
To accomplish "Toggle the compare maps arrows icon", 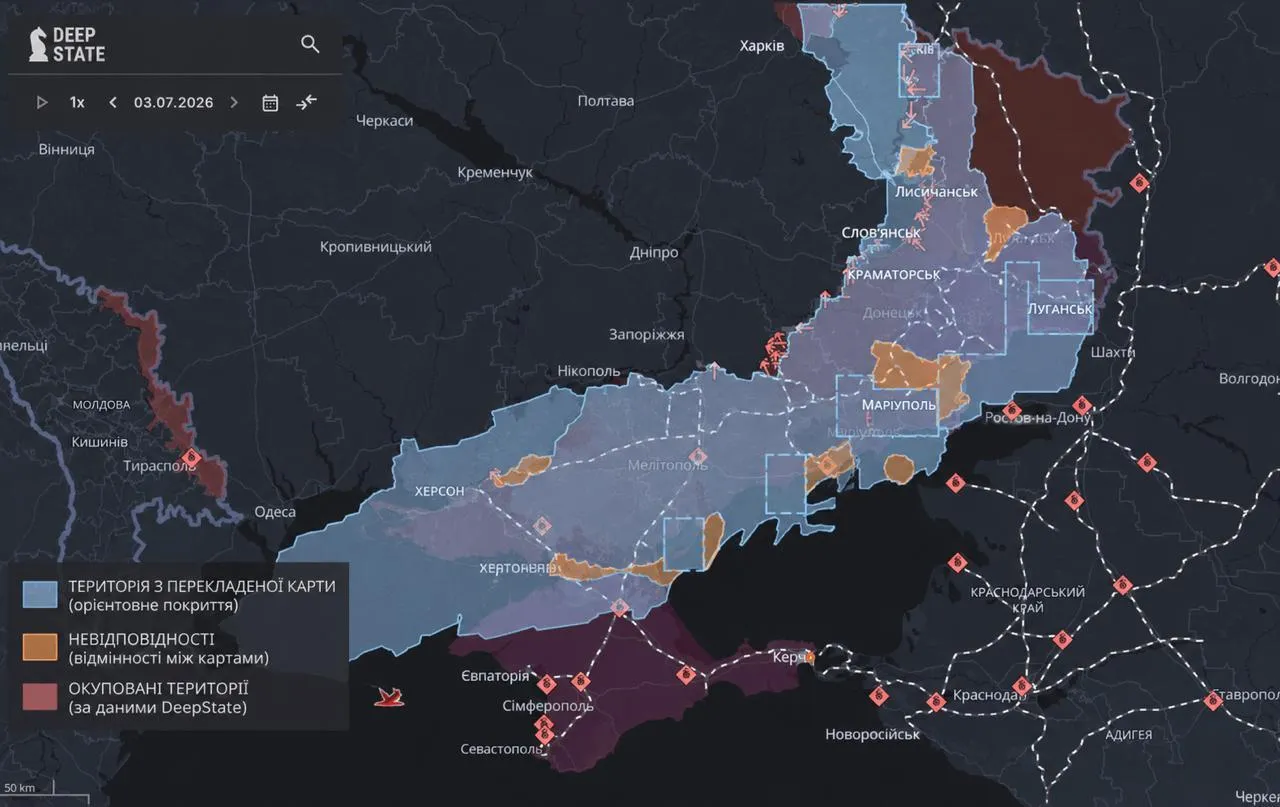I will click(306, 102).
